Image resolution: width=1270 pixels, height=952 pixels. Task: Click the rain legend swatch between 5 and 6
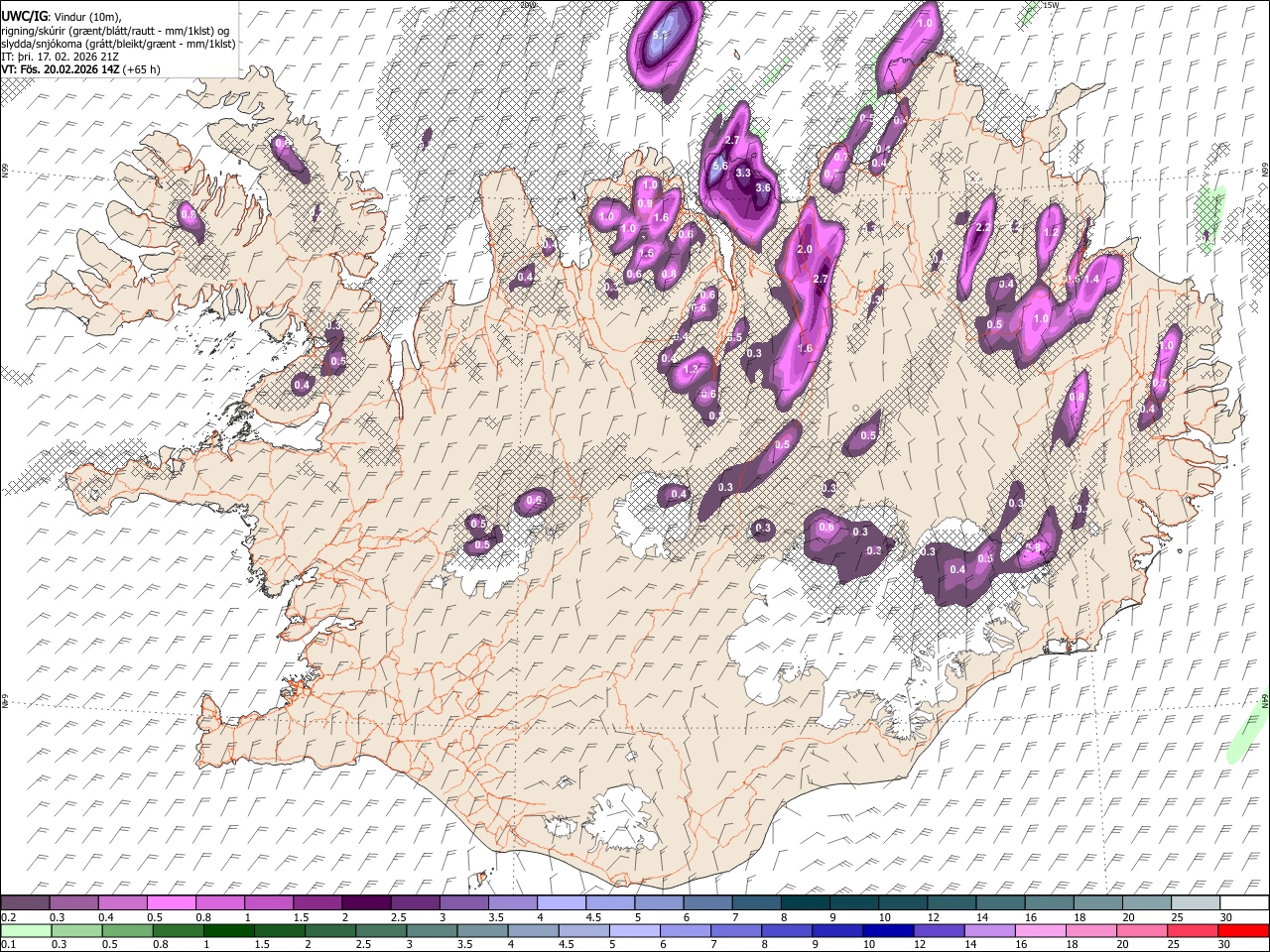coord(635,930)
